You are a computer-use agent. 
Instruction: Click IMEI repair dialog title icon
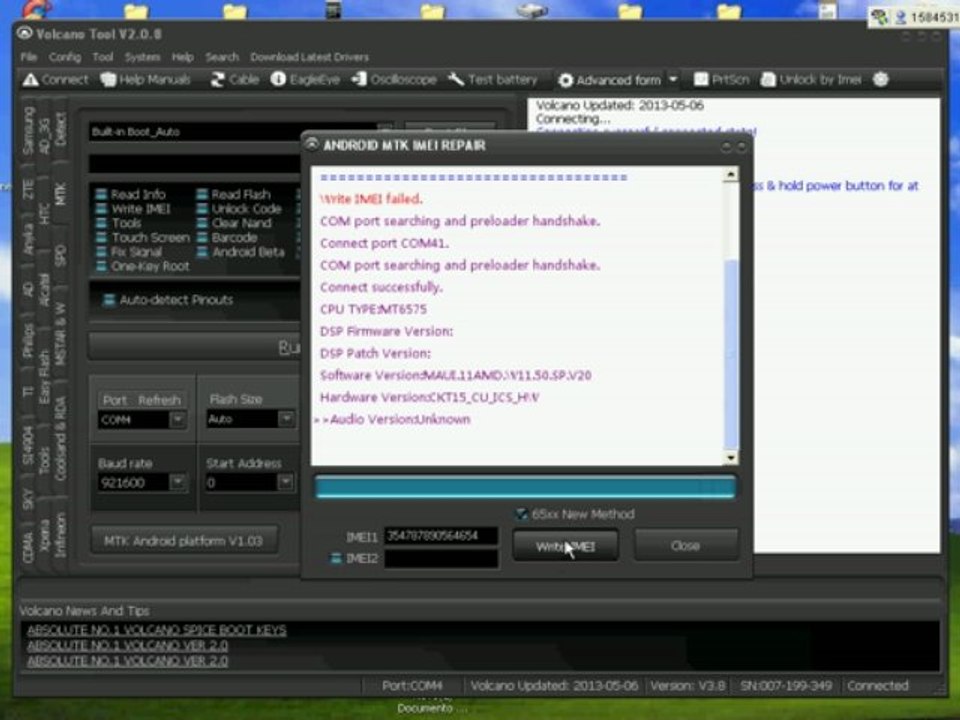pos(312,144)
